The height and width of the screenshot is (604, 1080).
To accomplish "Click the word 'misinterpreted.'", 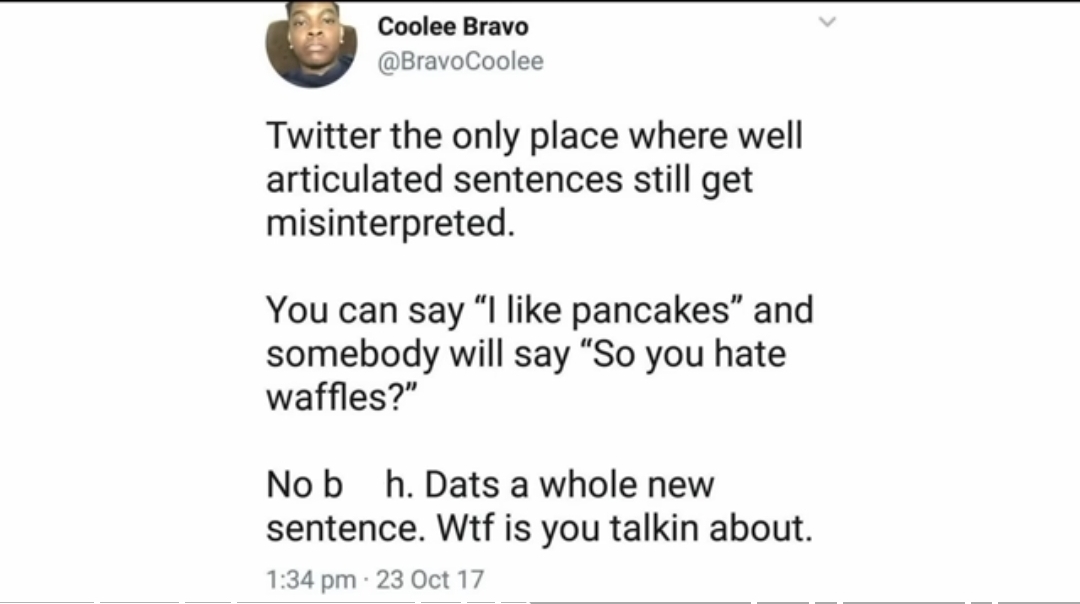I will pyautogui.click(x=390, y=224).
